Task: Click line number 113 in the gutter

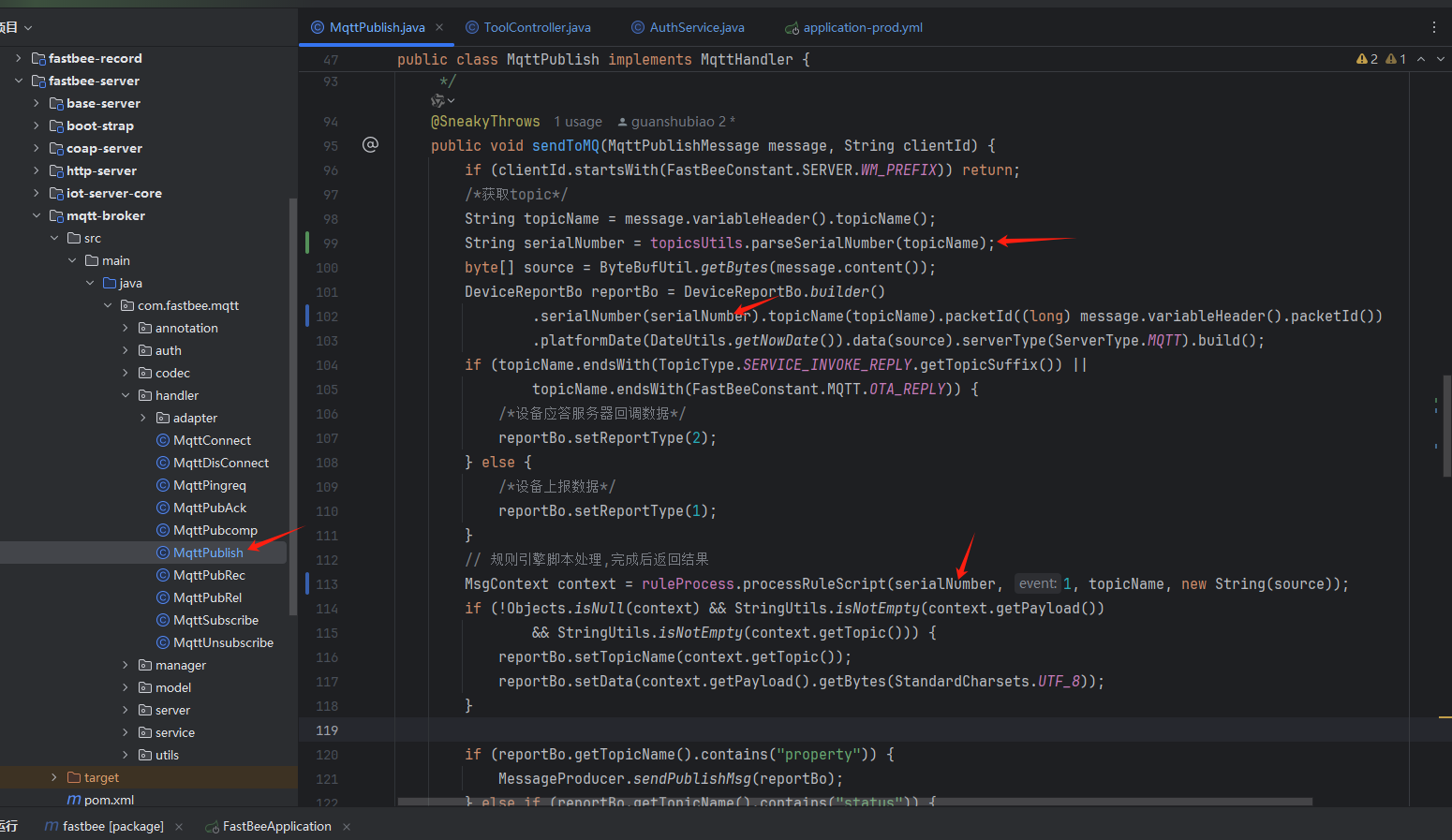Action: point(327,584)
